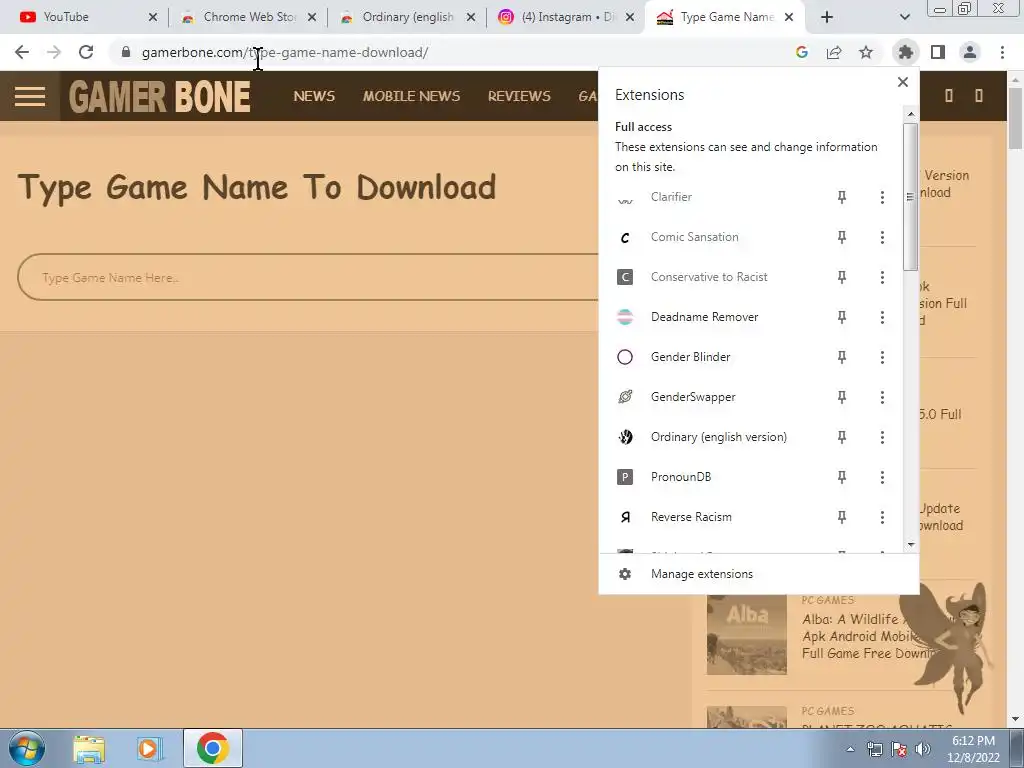Viewport: 1024px width, 768px height.
Task: Open more options for Ordinary (english version)
Action: click(882, 437)
